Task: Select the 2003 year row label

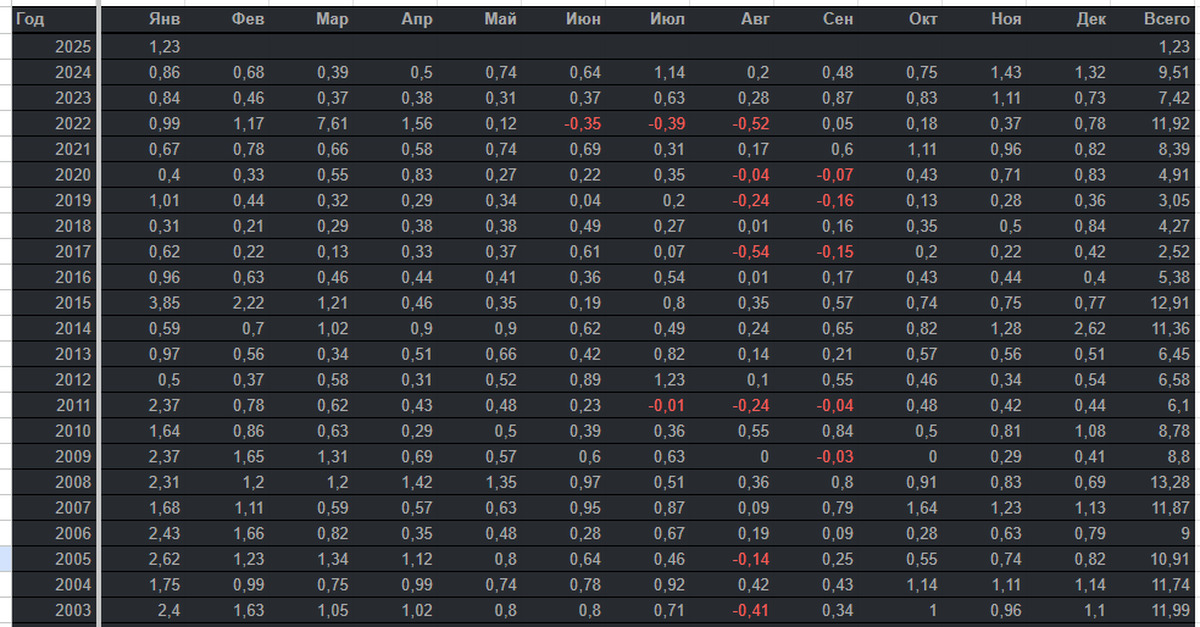Action: (x=73, y=610)
